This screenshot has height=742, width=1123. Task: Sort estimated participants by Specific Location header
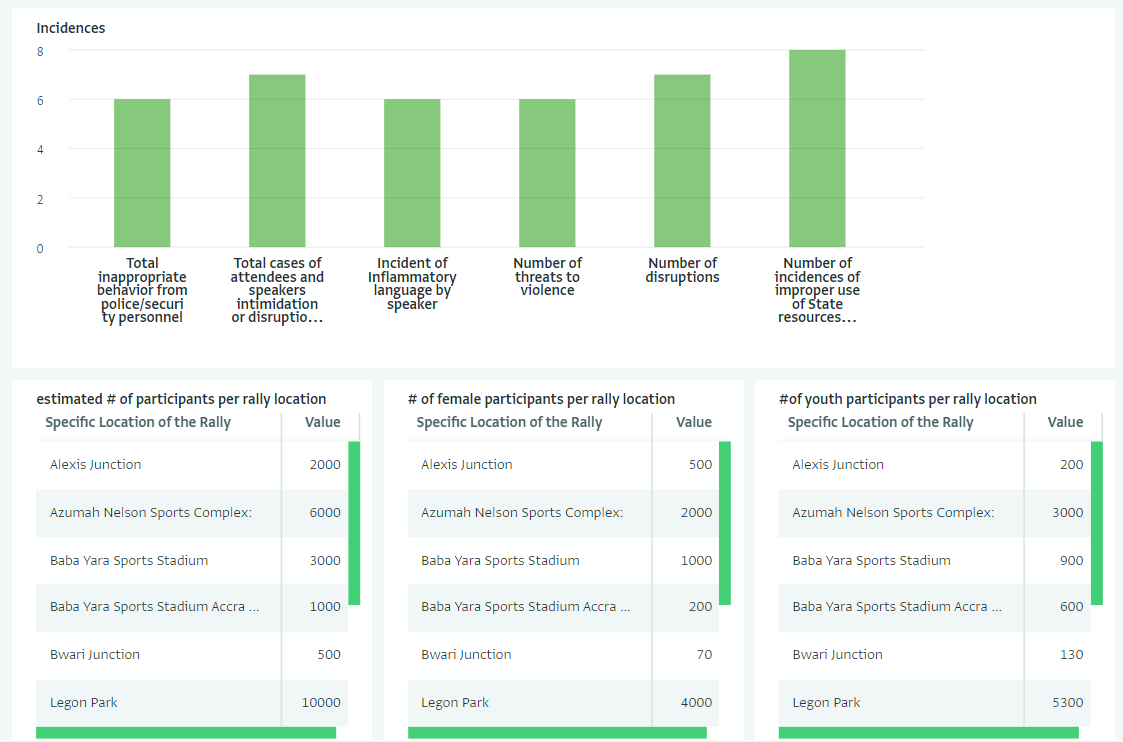click(138, 422)
